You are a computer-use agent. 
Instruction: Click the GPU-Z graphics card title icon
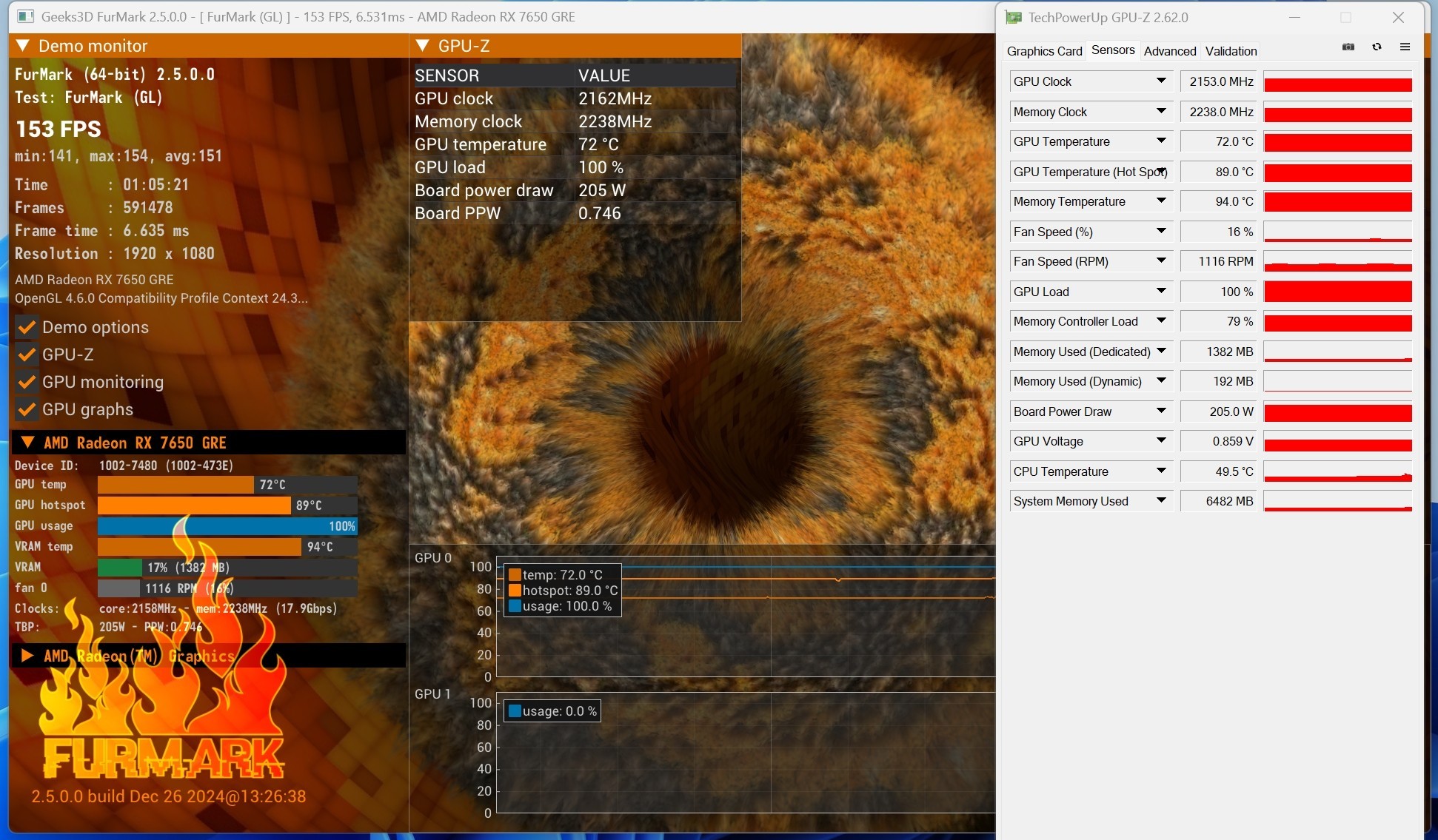tap(1013, 17)
